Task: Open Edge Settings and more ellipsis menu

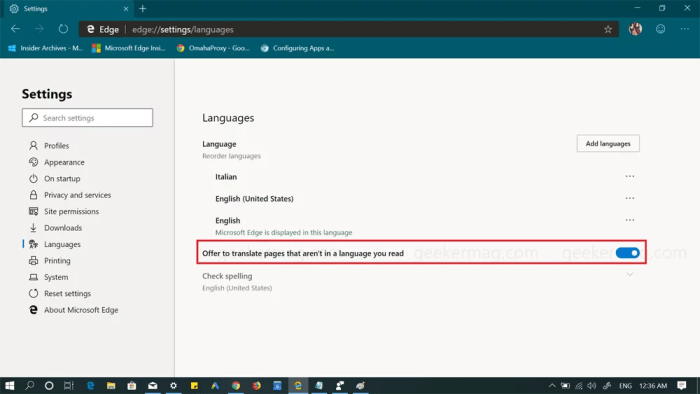Action: [x=684, y=29]
